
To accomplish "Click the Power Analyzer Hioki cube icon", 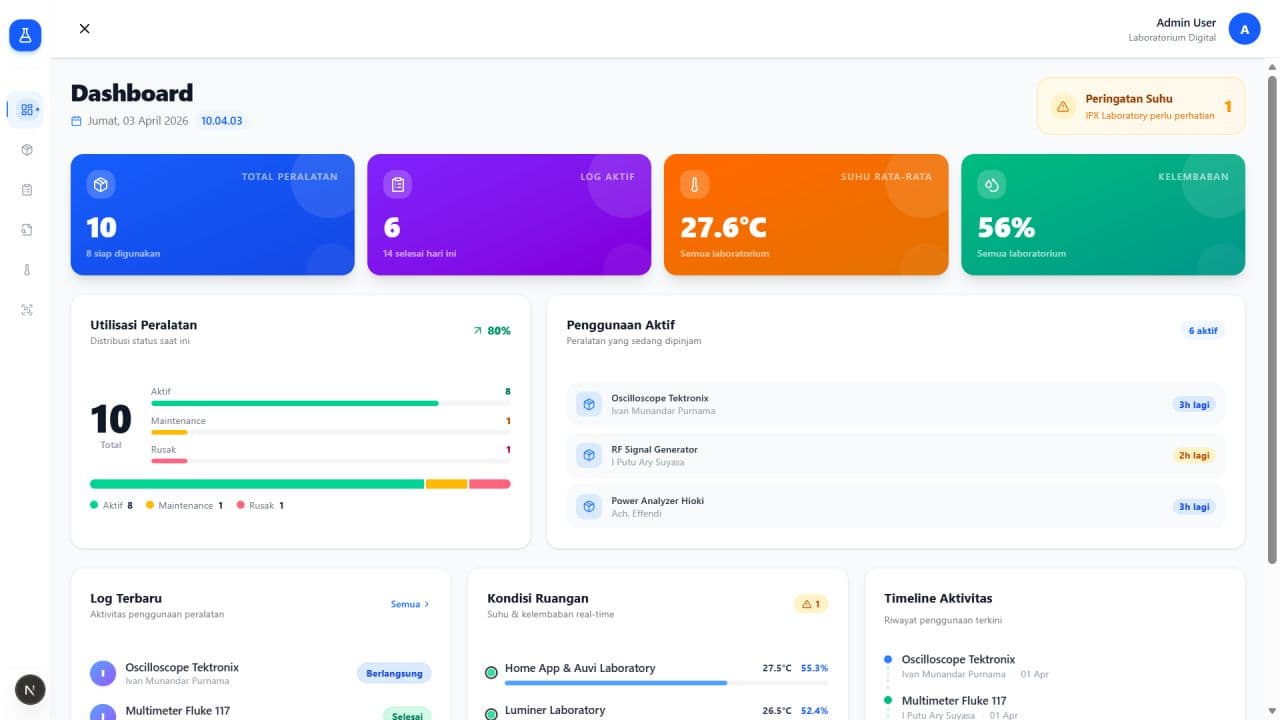I will pos(589,506).
